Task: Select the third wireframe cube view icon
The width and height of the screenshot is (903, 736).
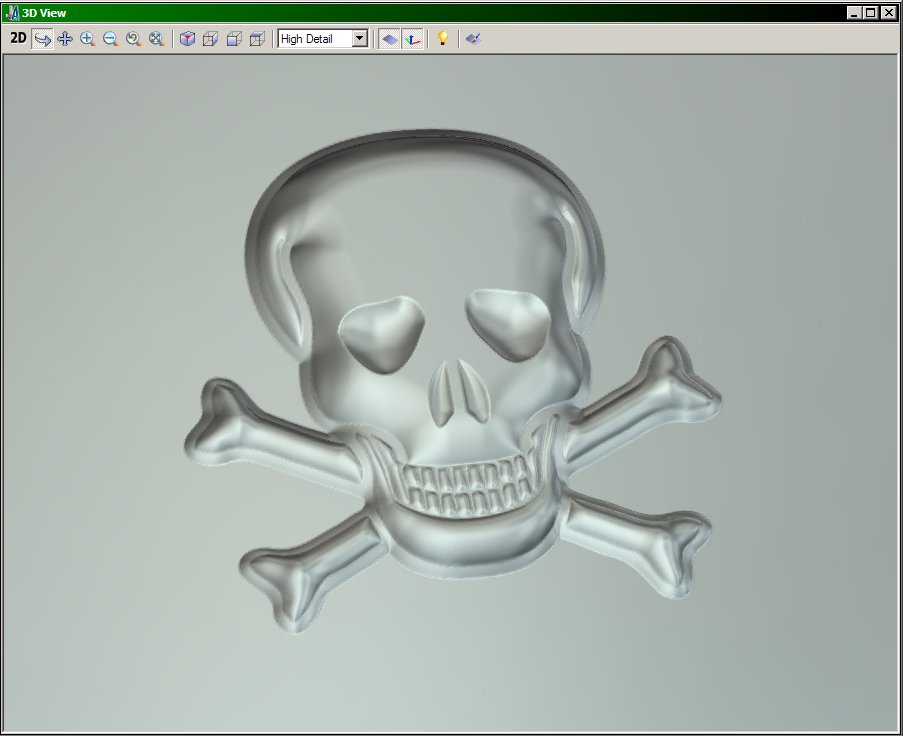Action: 257,39
